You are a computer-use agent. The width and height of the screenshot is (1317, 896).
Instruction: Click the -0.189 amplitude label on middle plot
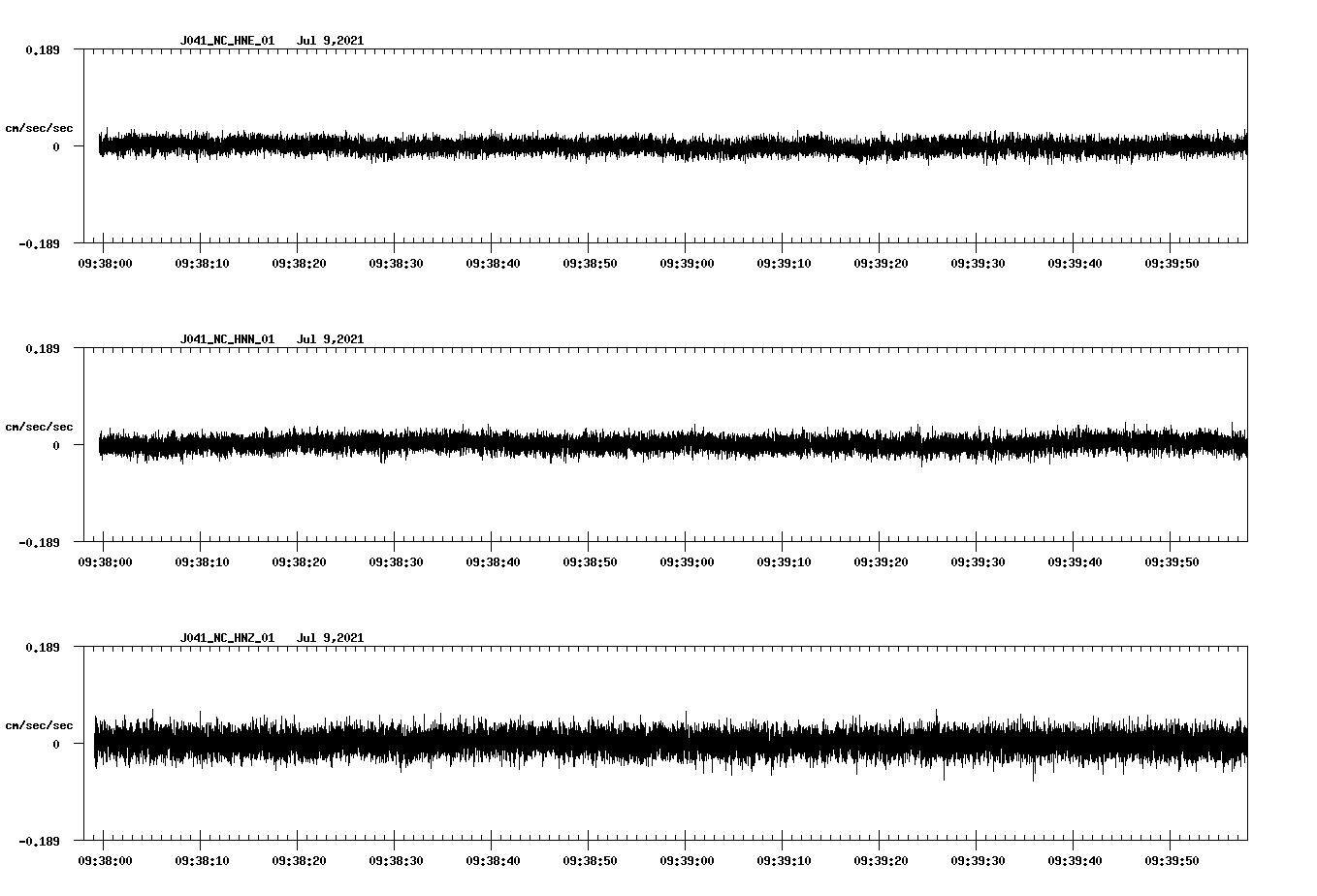[x=38, y=544]
